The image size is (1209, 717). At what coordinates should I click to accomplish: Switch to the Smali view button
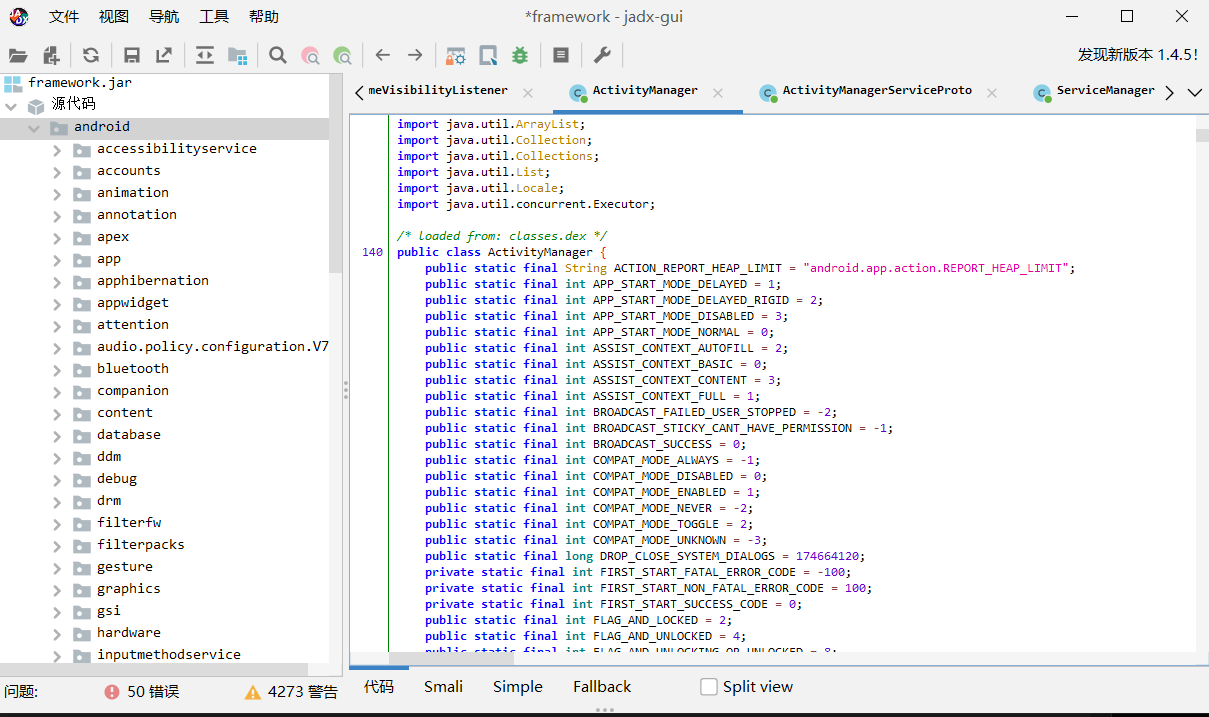pyautogui.click(x=443, y=687)
